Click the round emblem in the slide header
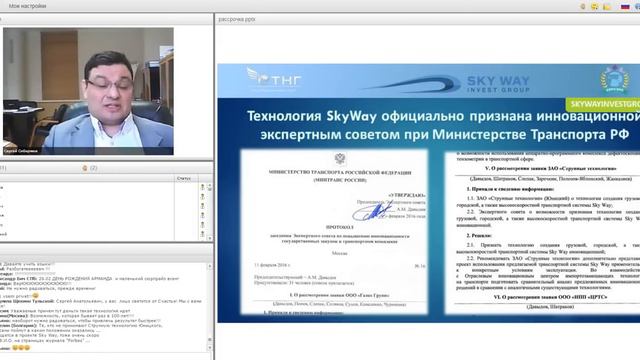 pyautogui.click(x=615, y=80)
